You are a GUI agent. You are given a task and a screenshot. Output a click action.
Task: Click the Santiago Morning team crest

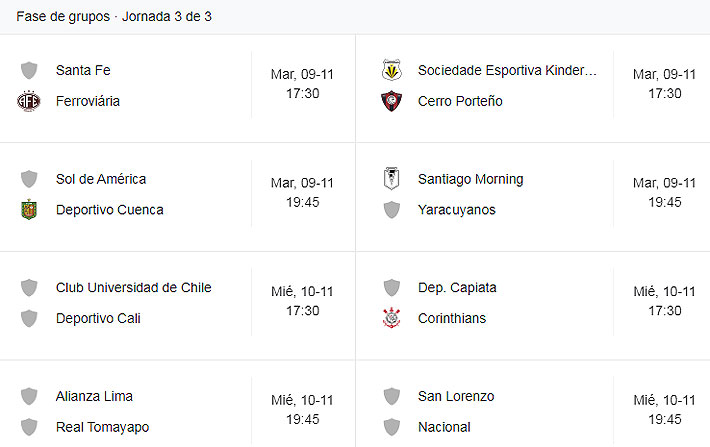(x=391, y=179)
